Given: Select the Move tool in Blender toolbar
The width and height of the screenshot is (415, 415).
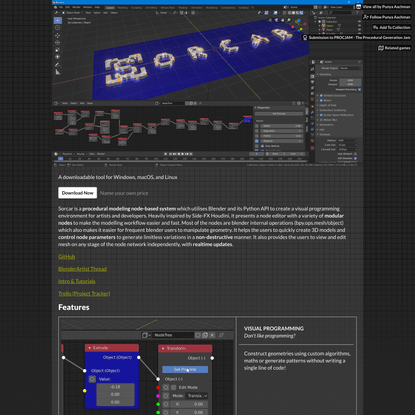Looking at the screenshot, I should point(58,35).
